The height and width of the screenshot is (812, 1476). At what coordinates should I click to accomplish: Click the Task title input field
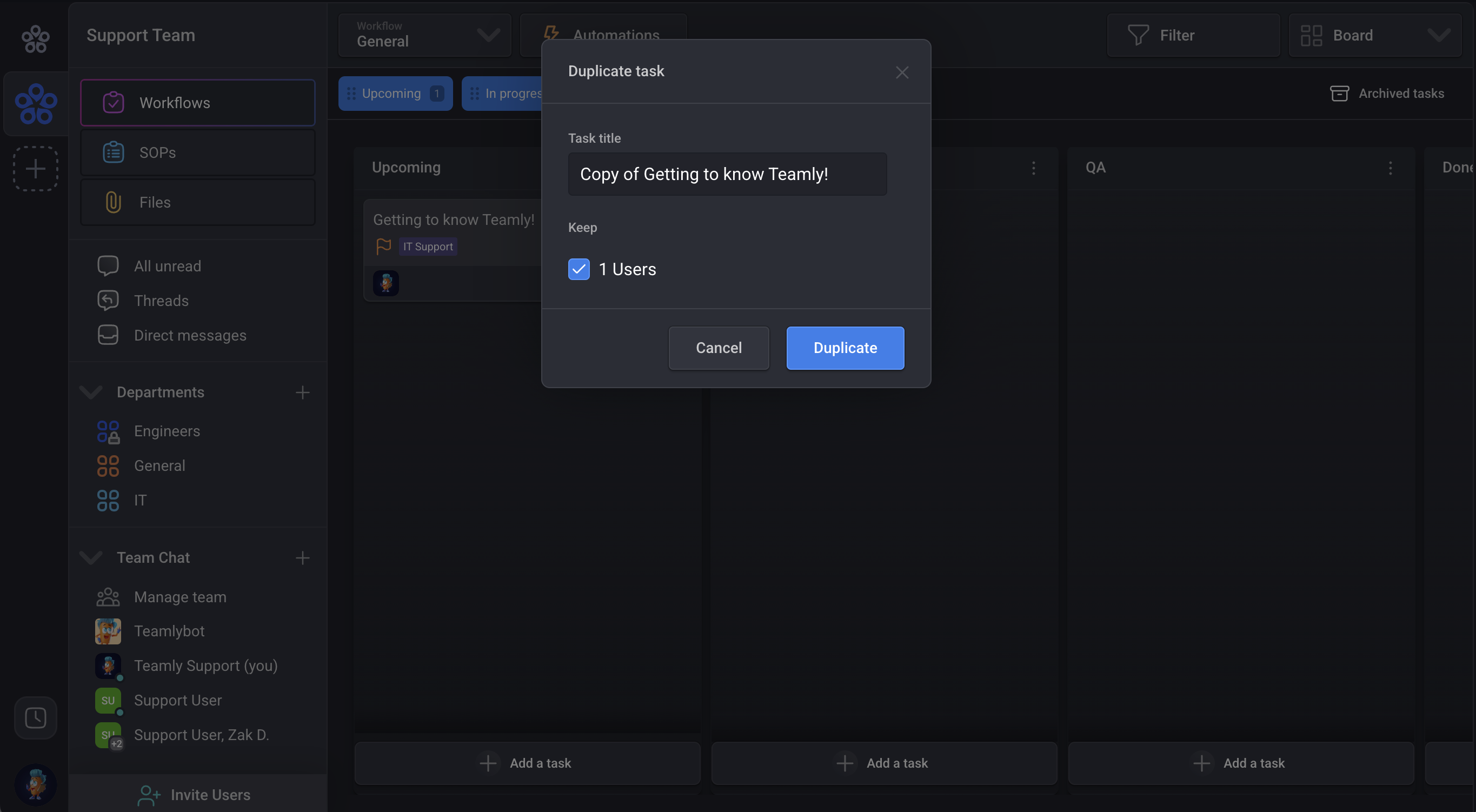[x=727, y=174]
